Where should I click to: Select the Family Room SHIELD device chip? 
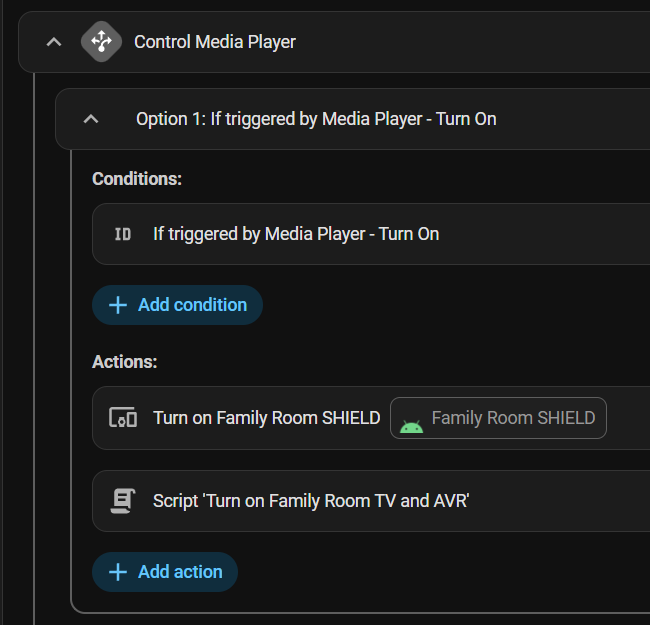coord(498,418)
